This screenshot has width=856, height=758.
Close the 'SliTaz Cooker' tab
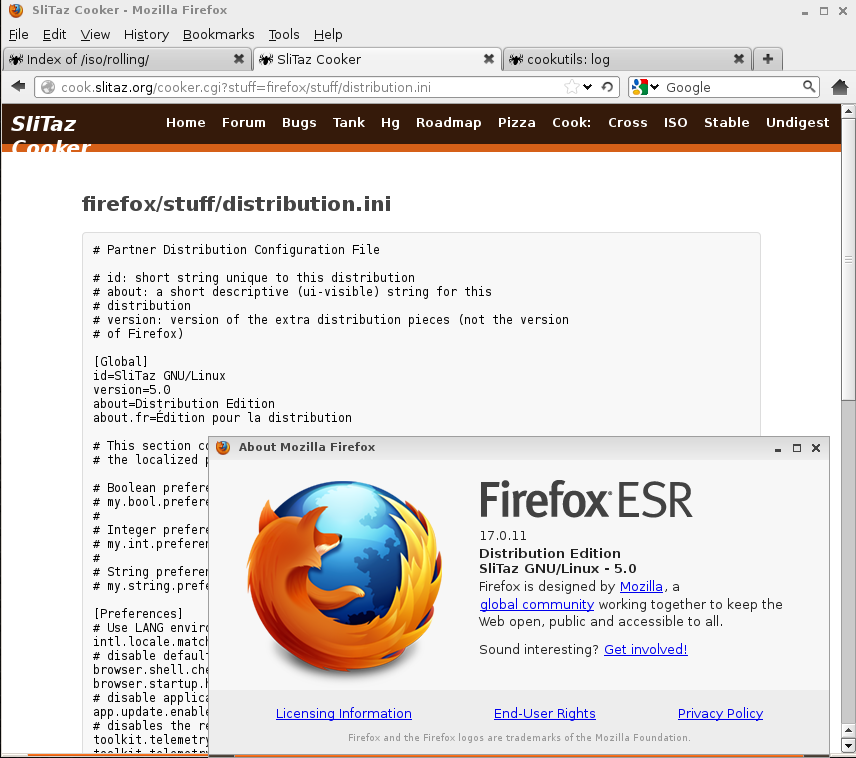489,58
